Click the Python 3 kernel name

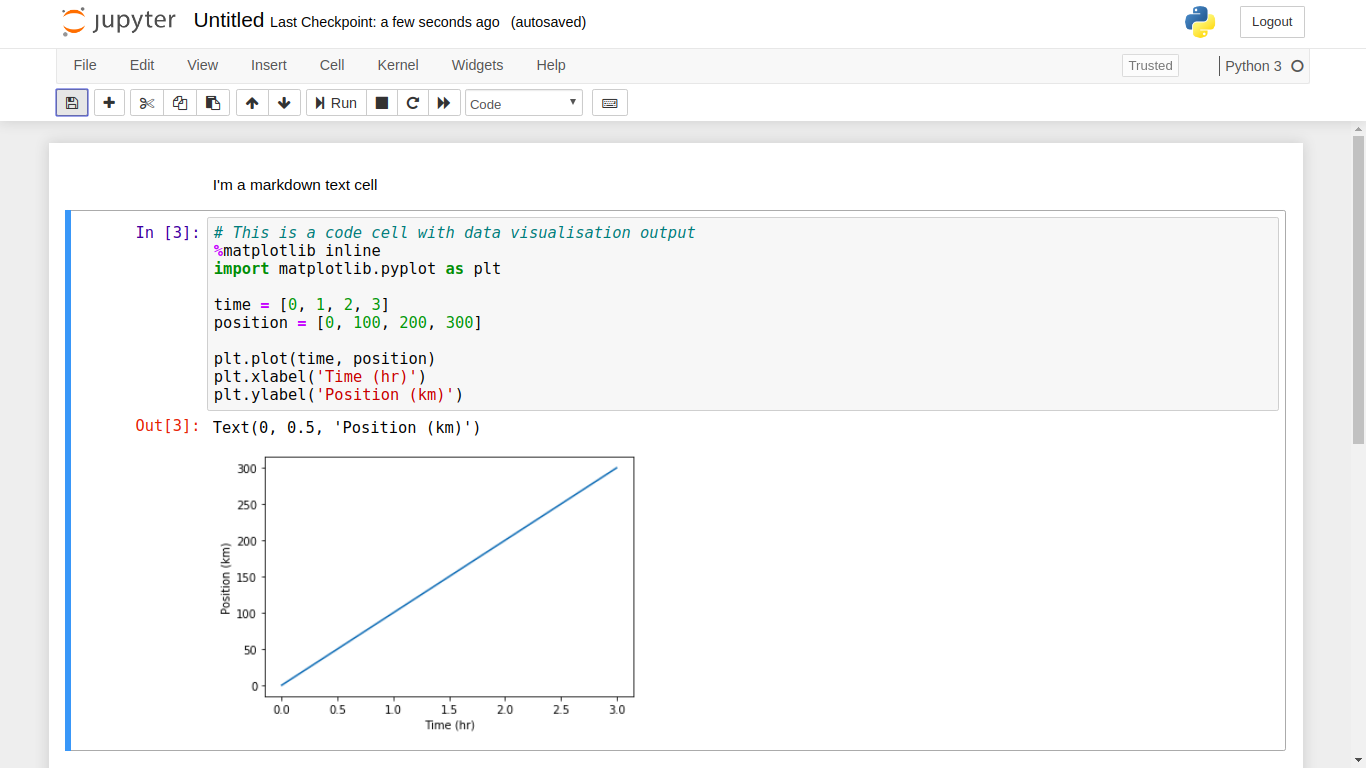(1253, 66)
